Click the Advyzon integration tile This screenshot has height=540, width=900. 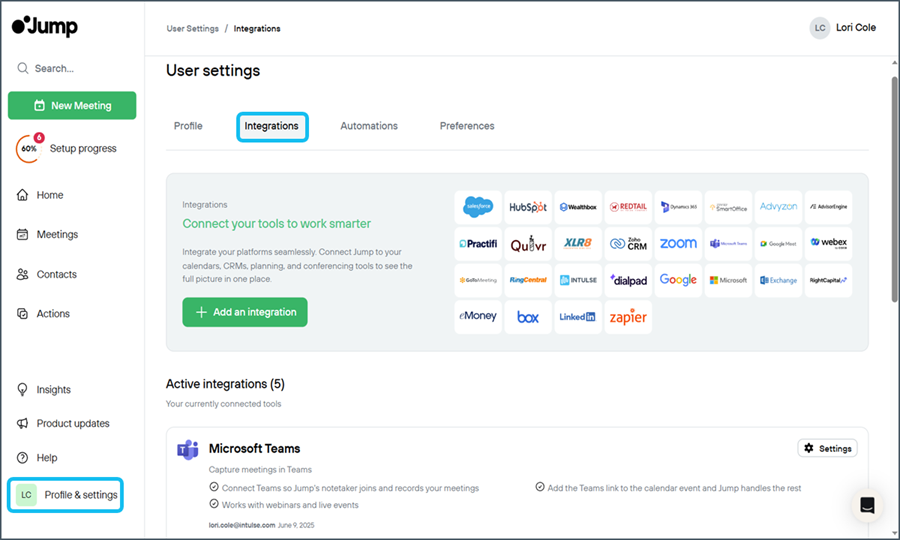[x=778, y=207]
